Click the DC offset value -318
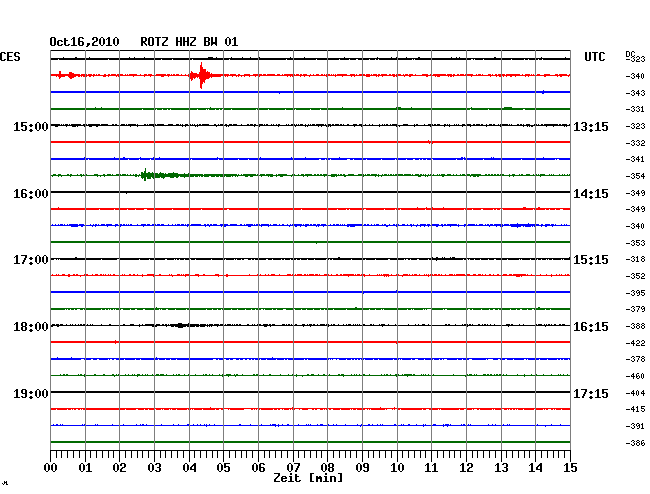This screenshot has width=650, height=494. coord(635,259)
